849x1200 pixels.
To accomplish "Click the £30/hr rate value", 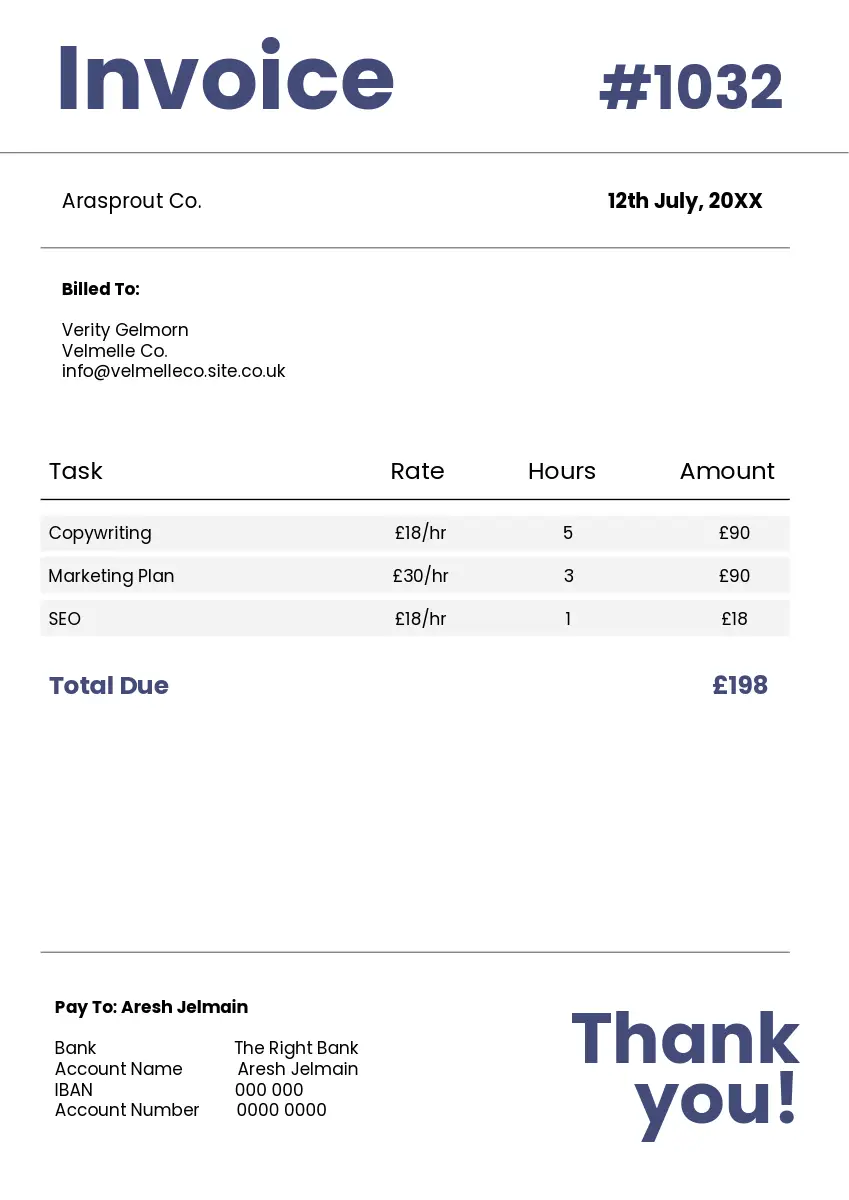I will 420,576.
